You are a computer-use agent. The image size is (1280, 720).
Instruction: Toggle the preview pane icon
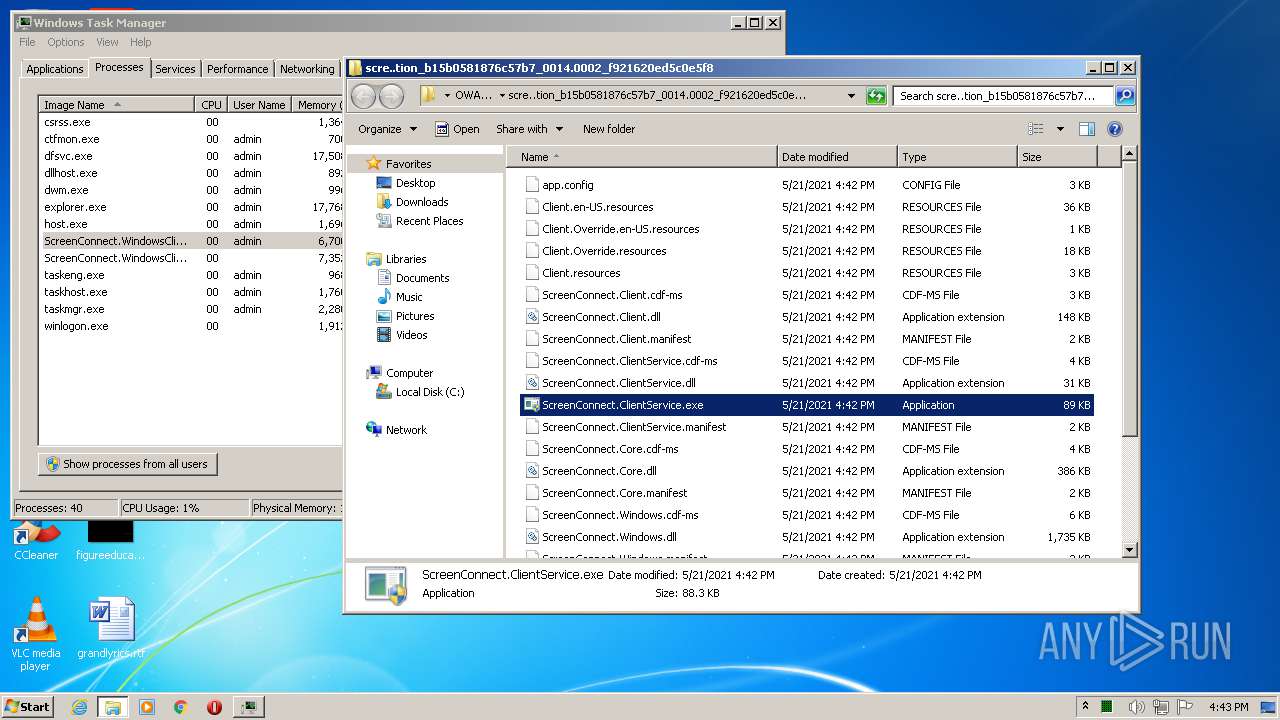(1087, 129)
